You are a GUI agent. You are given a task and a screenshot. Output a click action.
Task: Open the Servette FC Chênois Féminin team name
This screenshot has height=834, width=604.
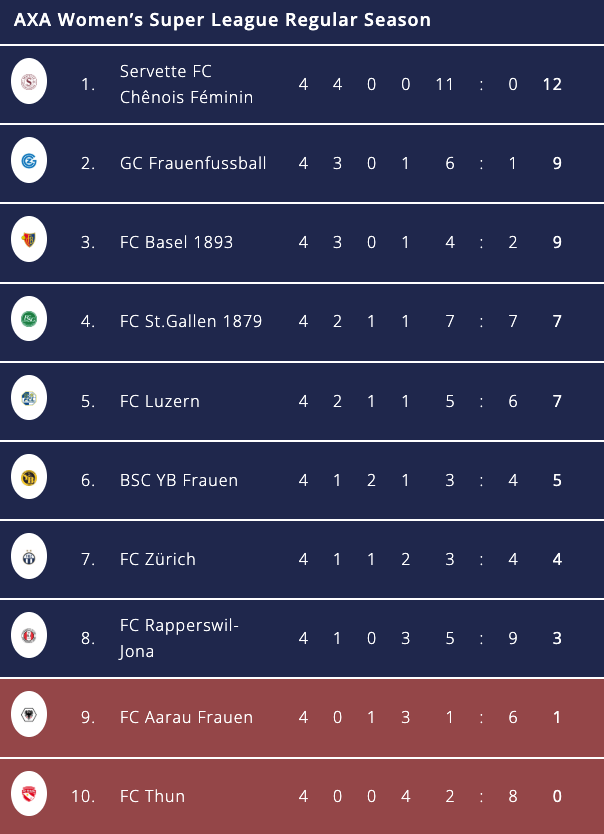[186, 84]
